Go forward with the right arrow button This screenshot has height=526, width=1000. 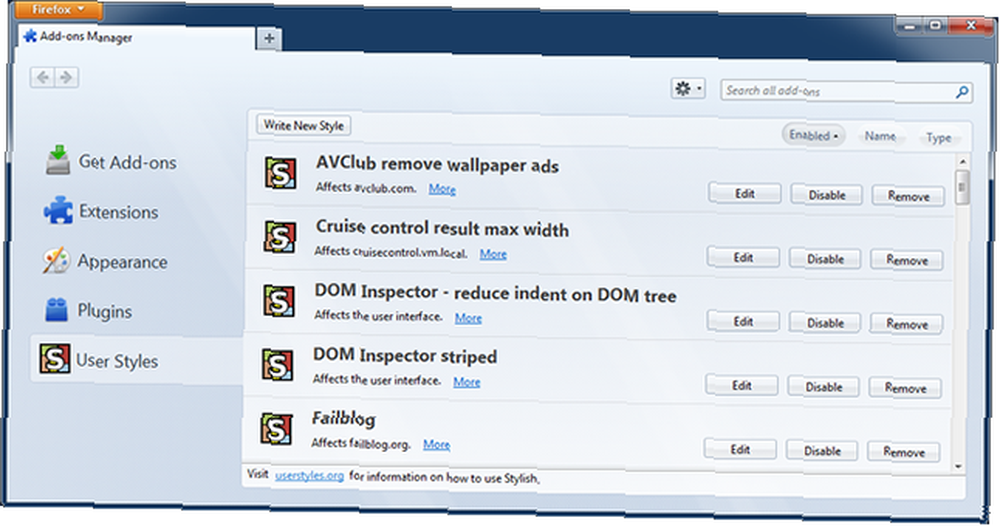pos(66,78)
